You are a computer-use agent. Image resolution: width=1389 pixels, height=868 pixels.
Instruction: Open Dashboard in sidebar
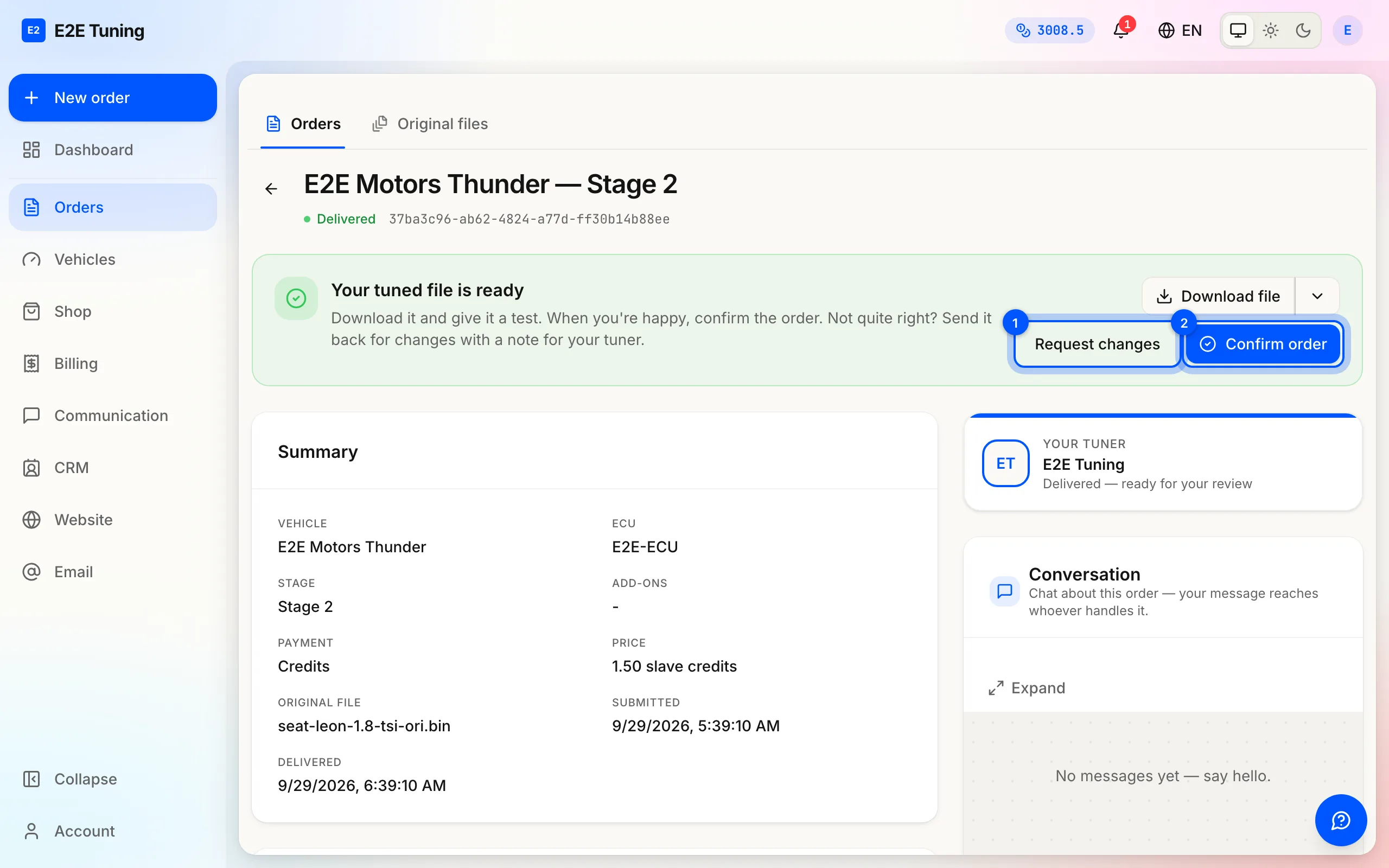coord(112,150)
